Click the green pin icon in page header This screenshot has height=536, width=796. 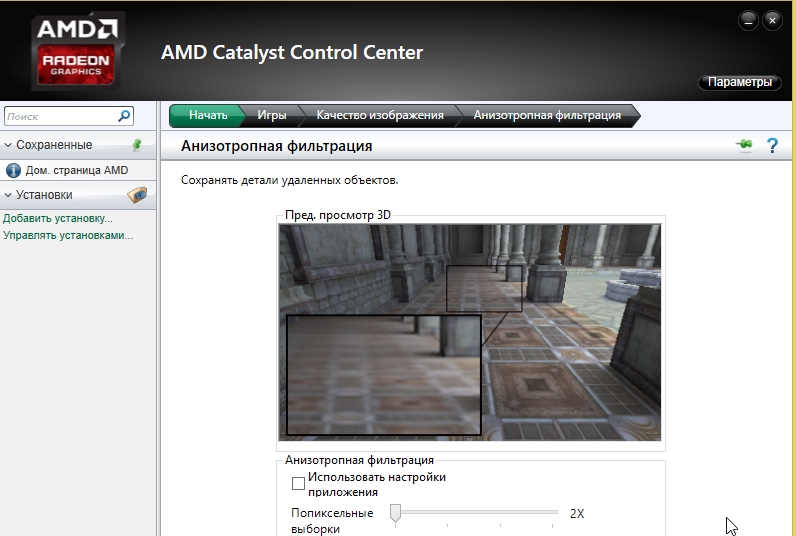coord(745,145)
